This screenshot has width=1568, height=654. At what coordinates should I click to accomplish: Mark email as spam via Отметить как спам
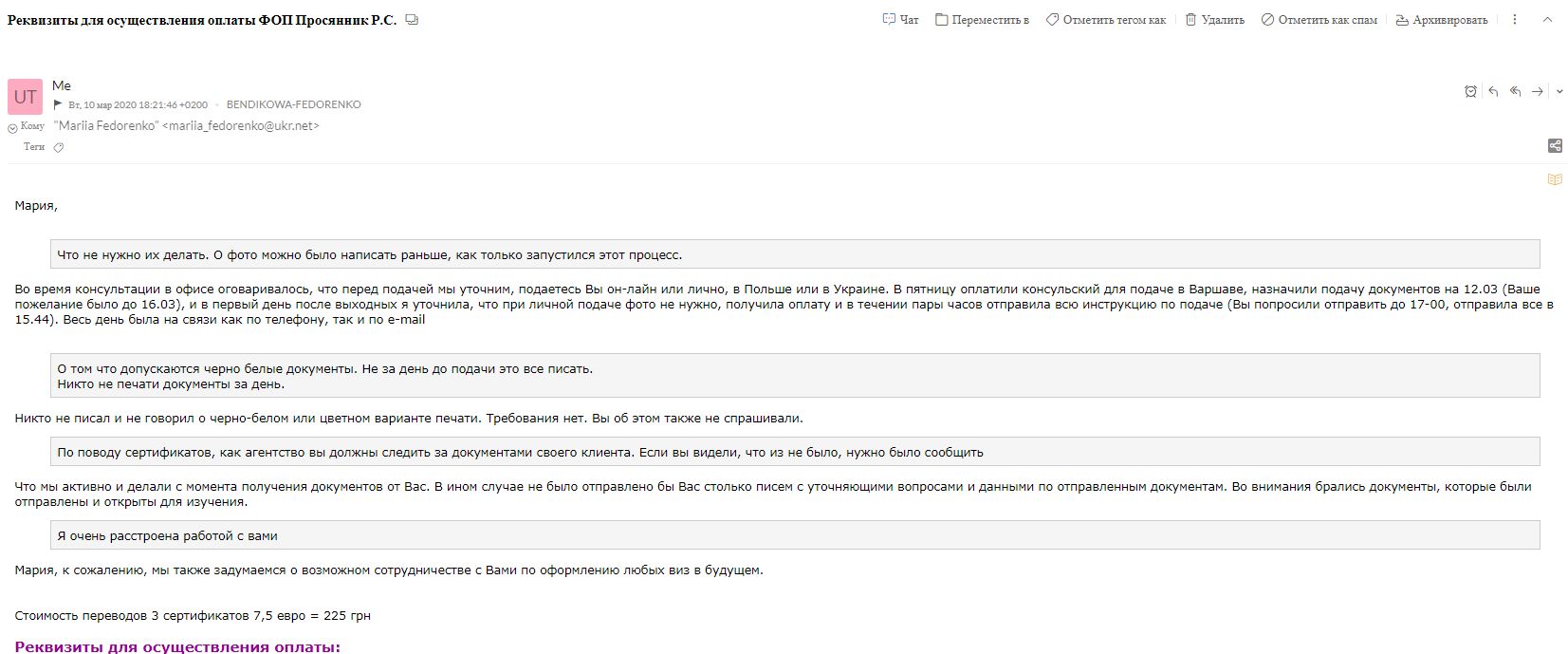(x=1319, y=20)
